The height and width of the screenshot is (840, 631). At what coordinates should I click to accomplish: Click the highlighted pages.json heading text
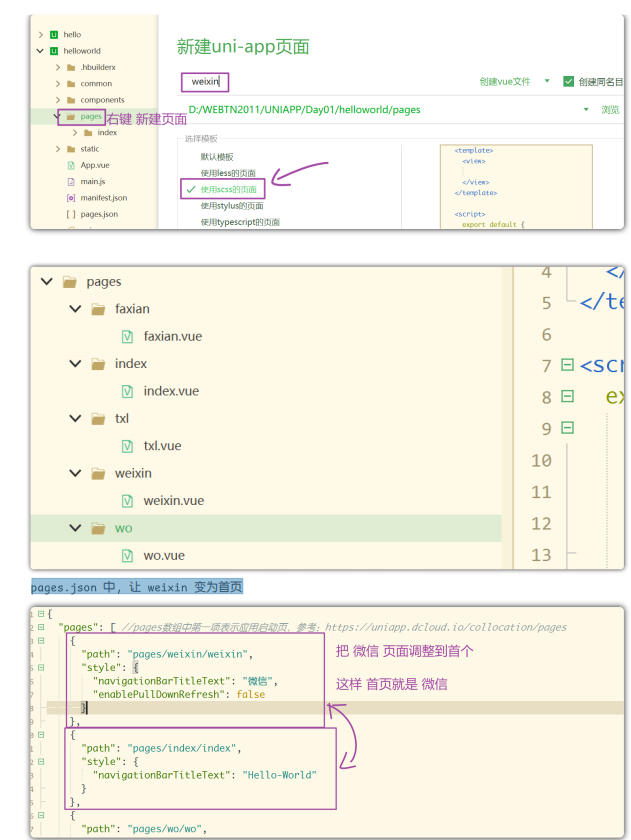coord(137,587)
